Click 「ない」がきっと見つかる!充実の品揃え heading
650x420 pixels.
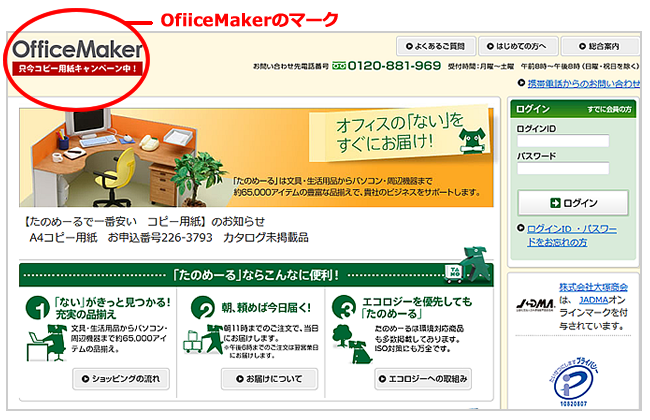(x=112, y=308)
